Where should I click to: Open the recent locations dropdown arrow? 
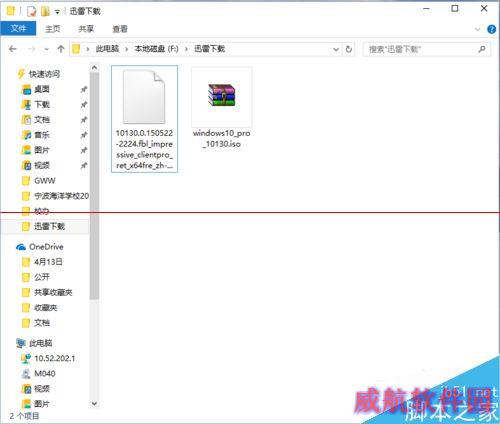(x=46, y=49)
